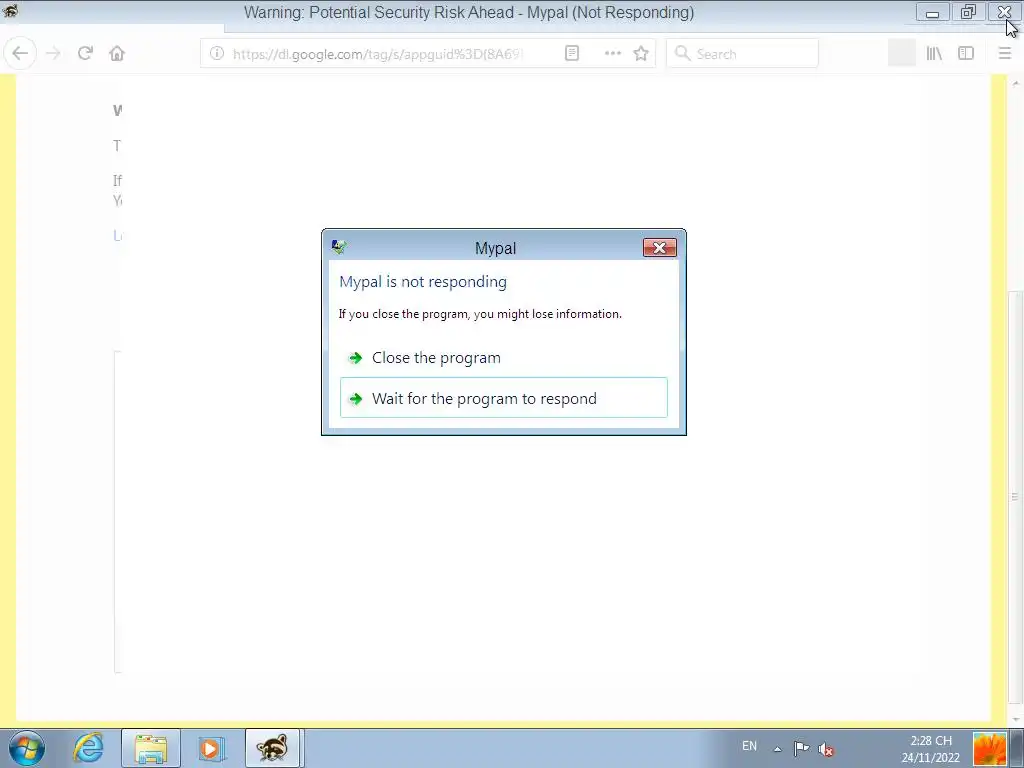Viewport: 1024px width, 768px height.
Task: Show hidden tray icons arrow
Action: coord(777,748)
